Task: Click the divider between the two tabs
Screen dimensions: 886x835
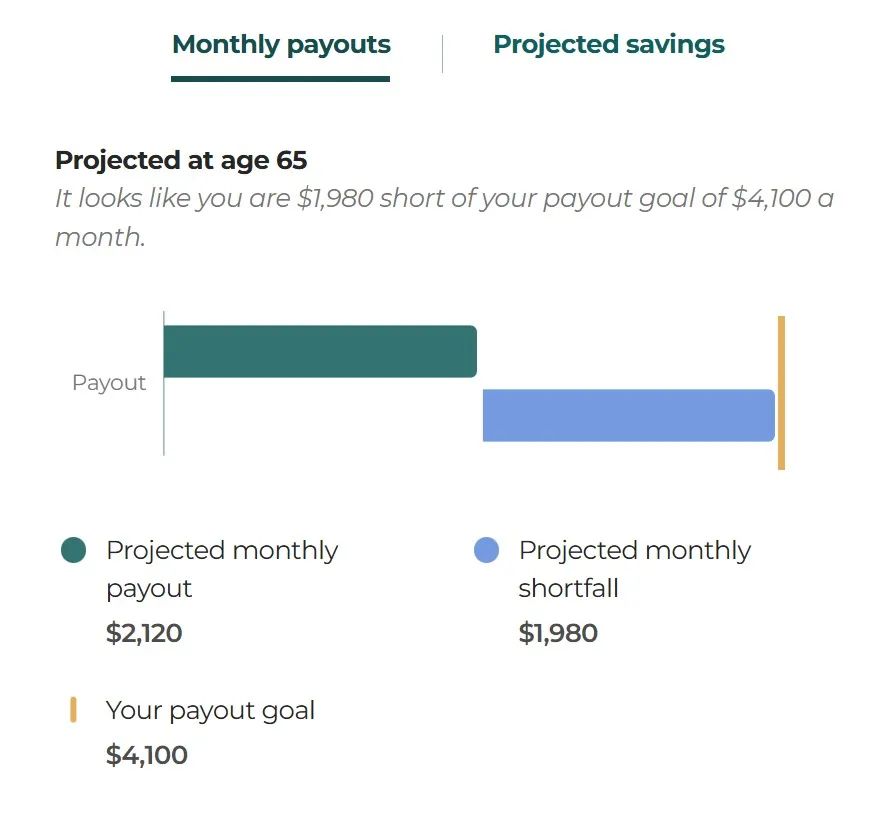Action: [x=442, y=54]
